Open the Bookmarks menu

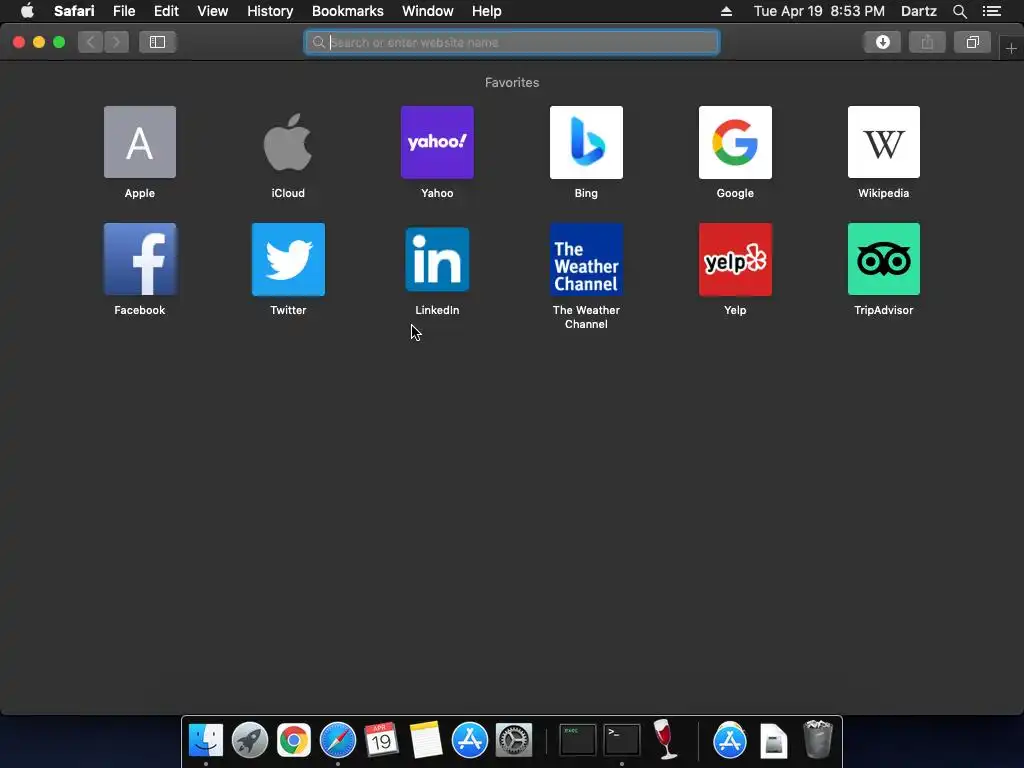(347, 11)
